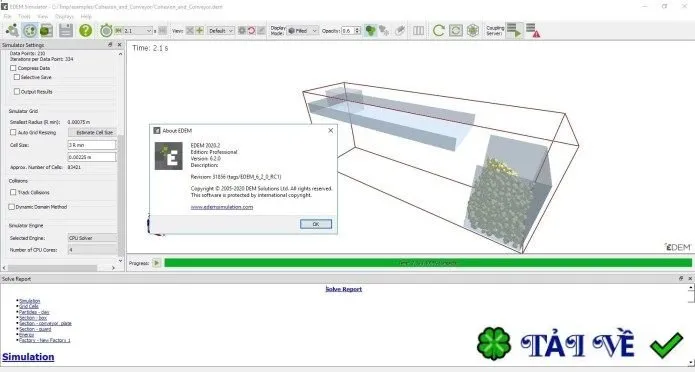Open help with the green question mark icon
This screenshot has height=372, width=695.
(86, 30)
